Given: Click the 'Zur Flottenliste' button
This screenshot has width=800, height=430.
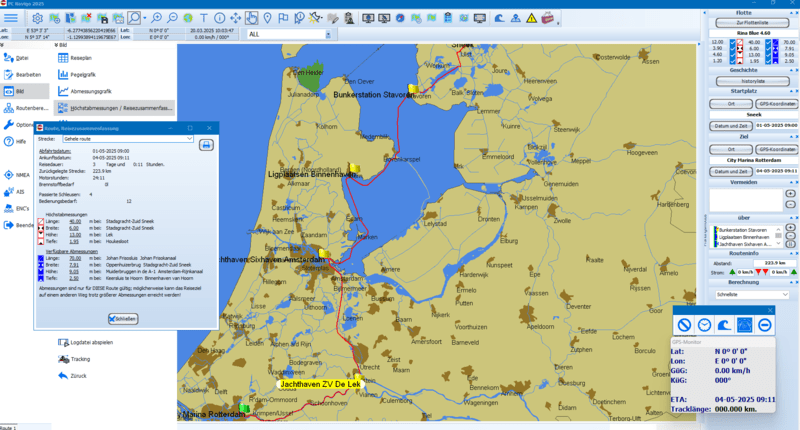Looking at the screenshot, I should click(751, 21).
